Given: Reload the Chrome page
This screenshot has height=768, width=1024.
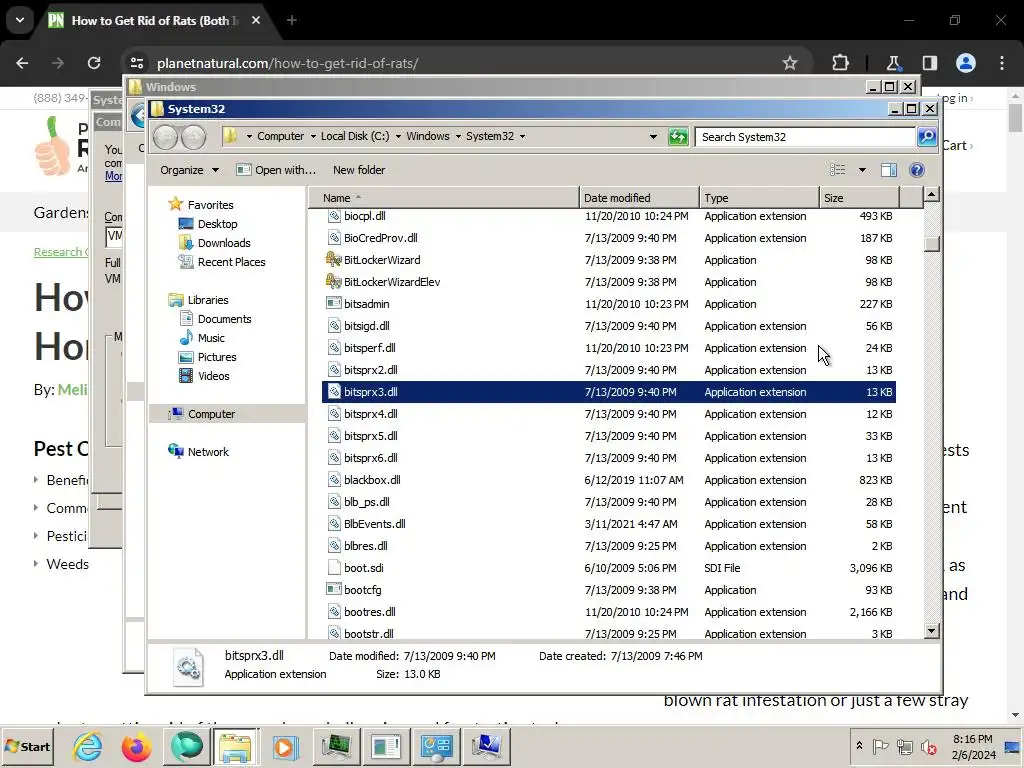Looking at the screenshot, I should tap(94, 63).
